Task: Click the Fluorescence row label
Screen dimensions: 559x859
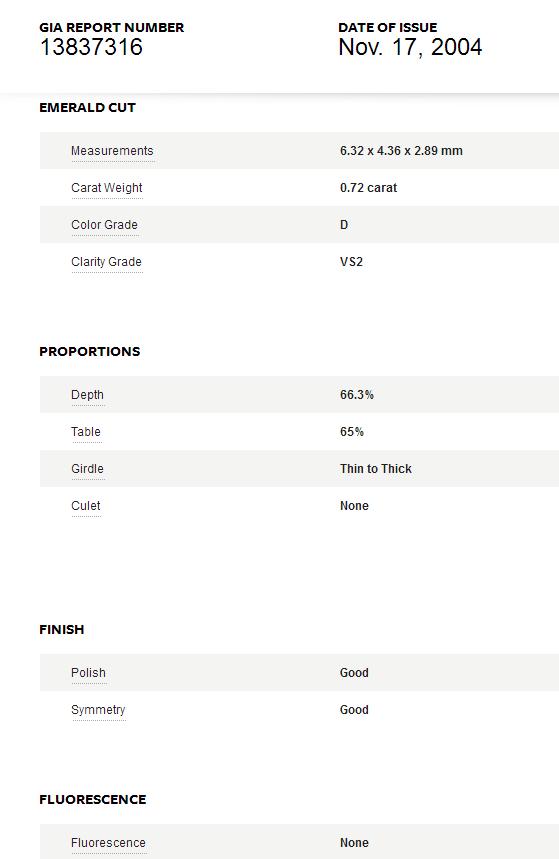Action: 109,843
